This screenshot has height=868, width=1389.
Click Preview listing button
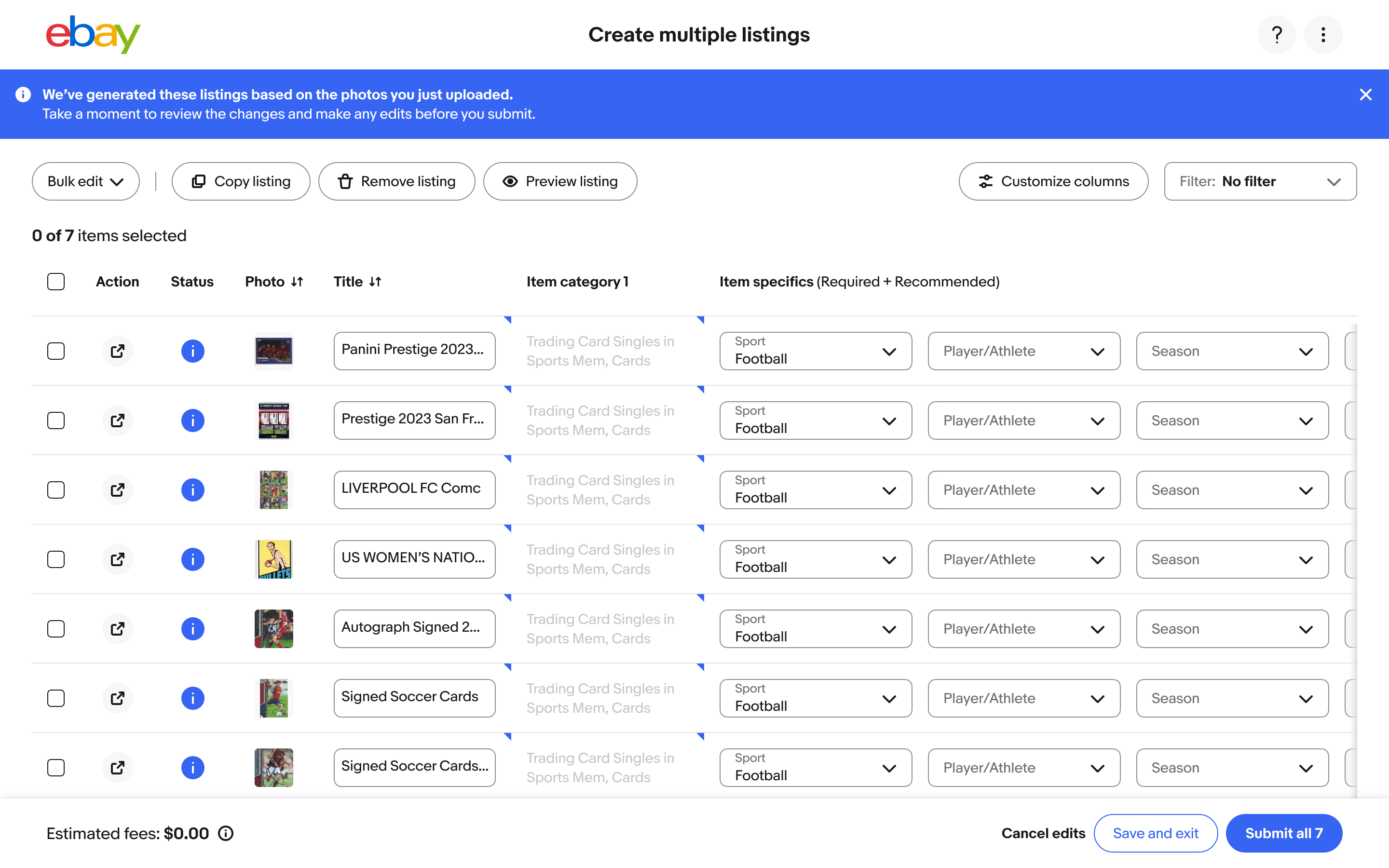[560, 181]
